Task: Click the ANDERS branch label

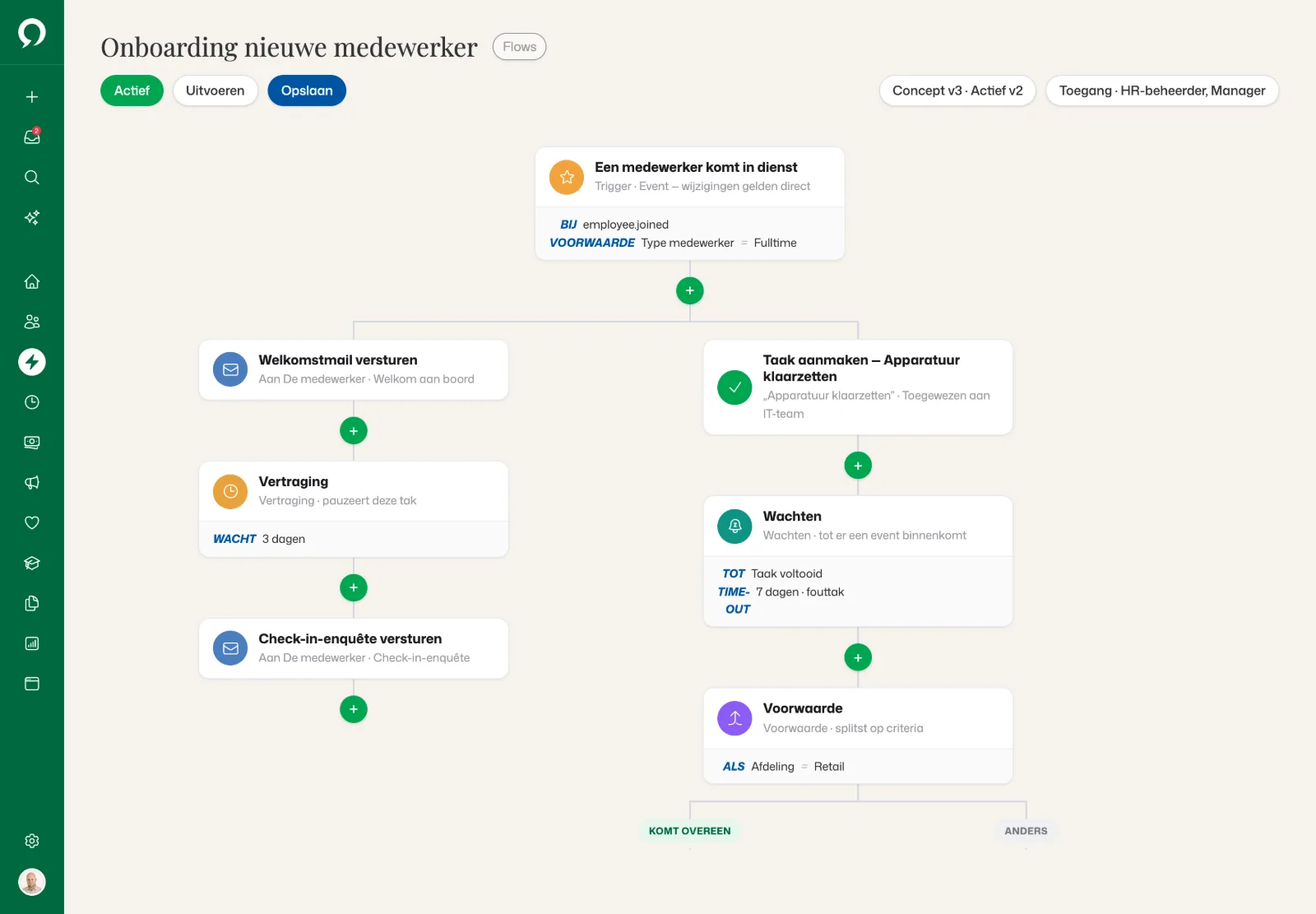Action: pos(1026,831)
